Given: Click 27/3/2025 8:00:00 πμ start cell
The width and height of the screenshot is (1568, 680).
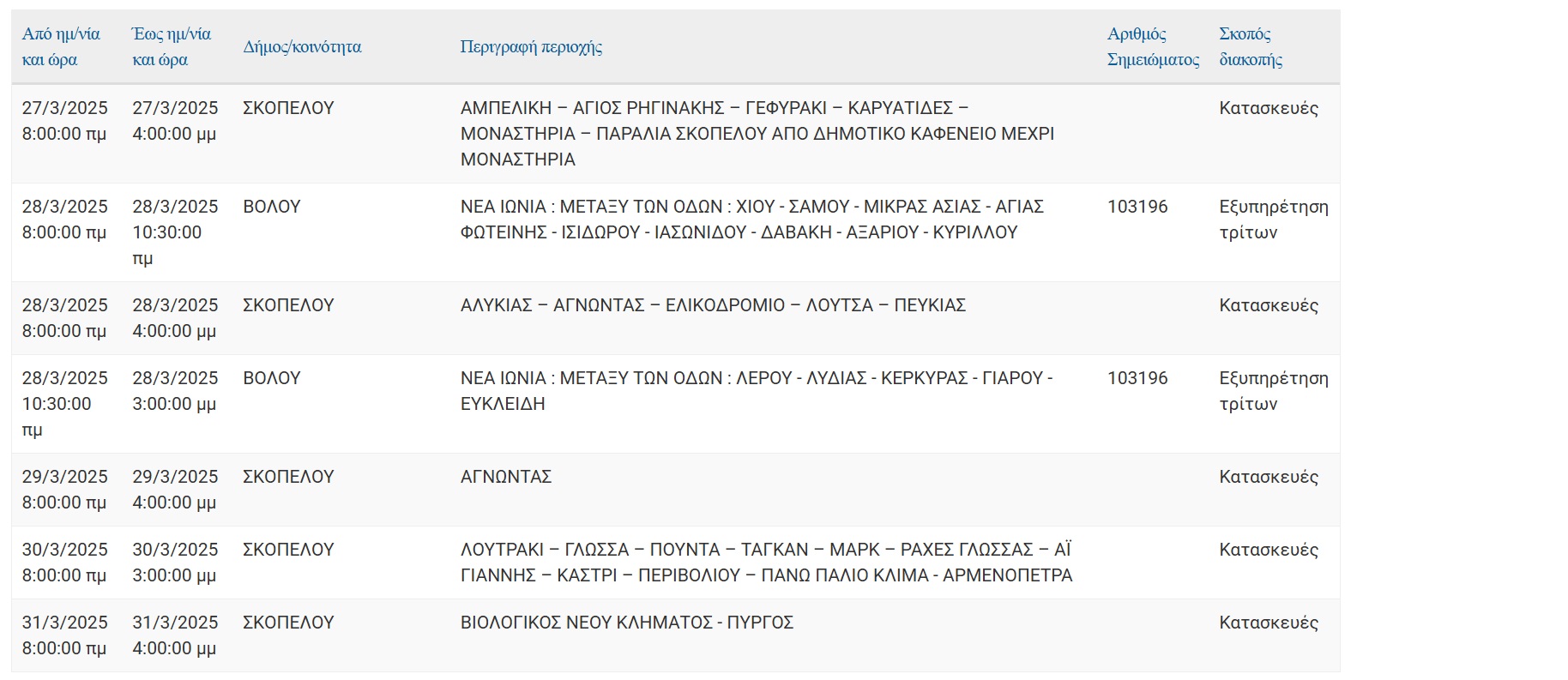Looking at the screenshot, I should [64, 121].
